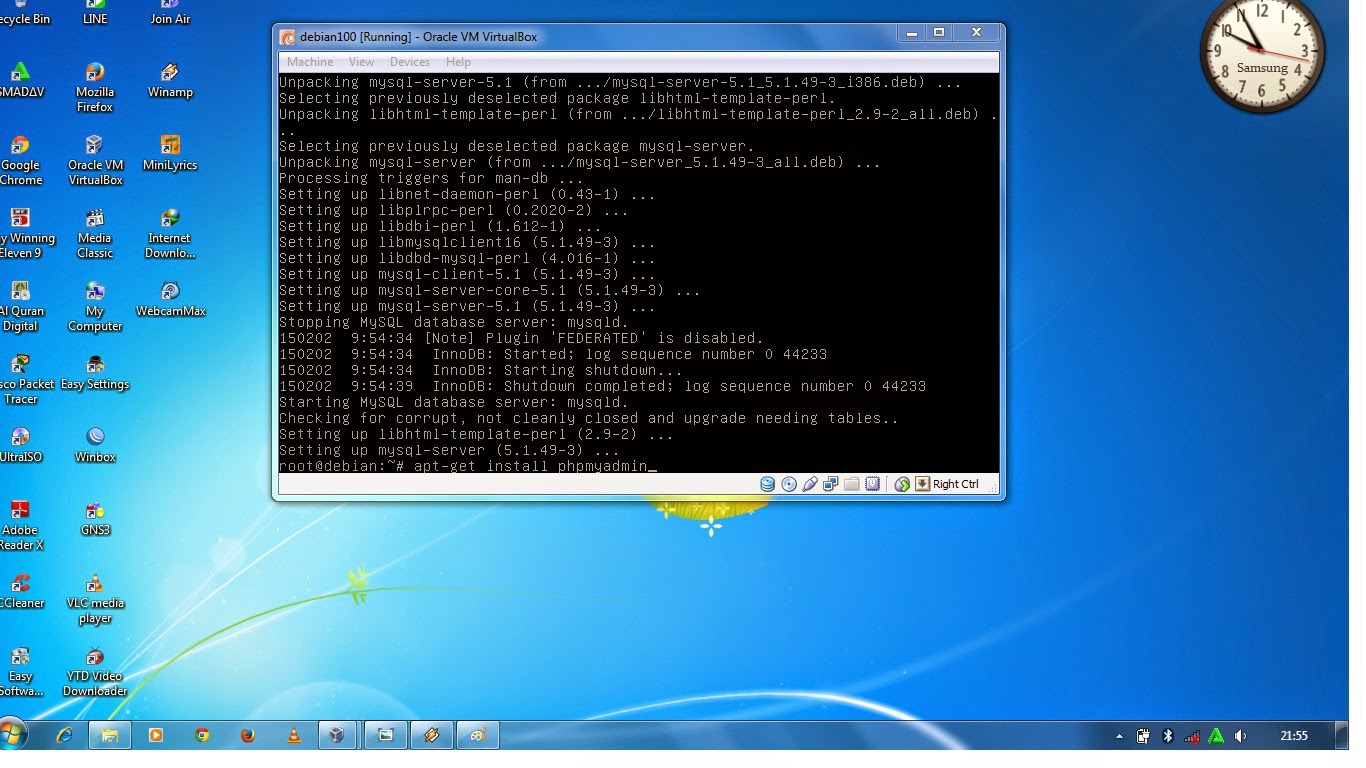
Task: Select the Mozilla Firefox desktop icon
Action: tap(95, 87)
